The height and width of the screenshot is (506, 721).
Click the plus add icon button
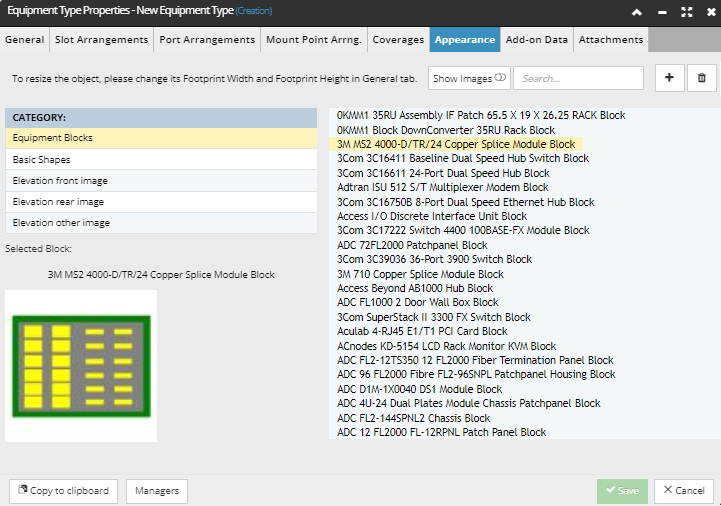[x=670, y=78]
